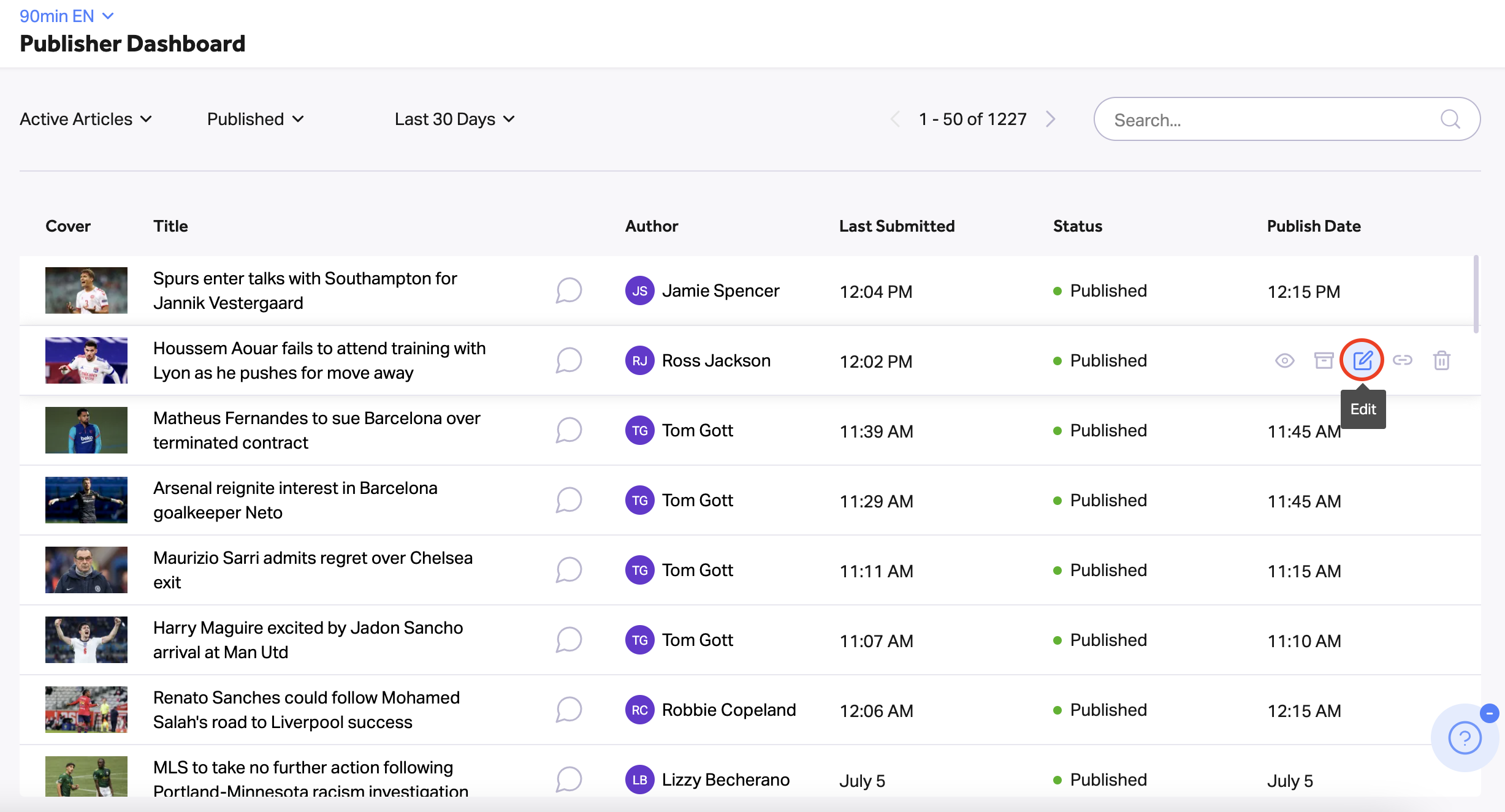Expand the Active Articles dropdown
Image resolution: width=1505 pixels, height=812 pixels.
pos(86,119)
